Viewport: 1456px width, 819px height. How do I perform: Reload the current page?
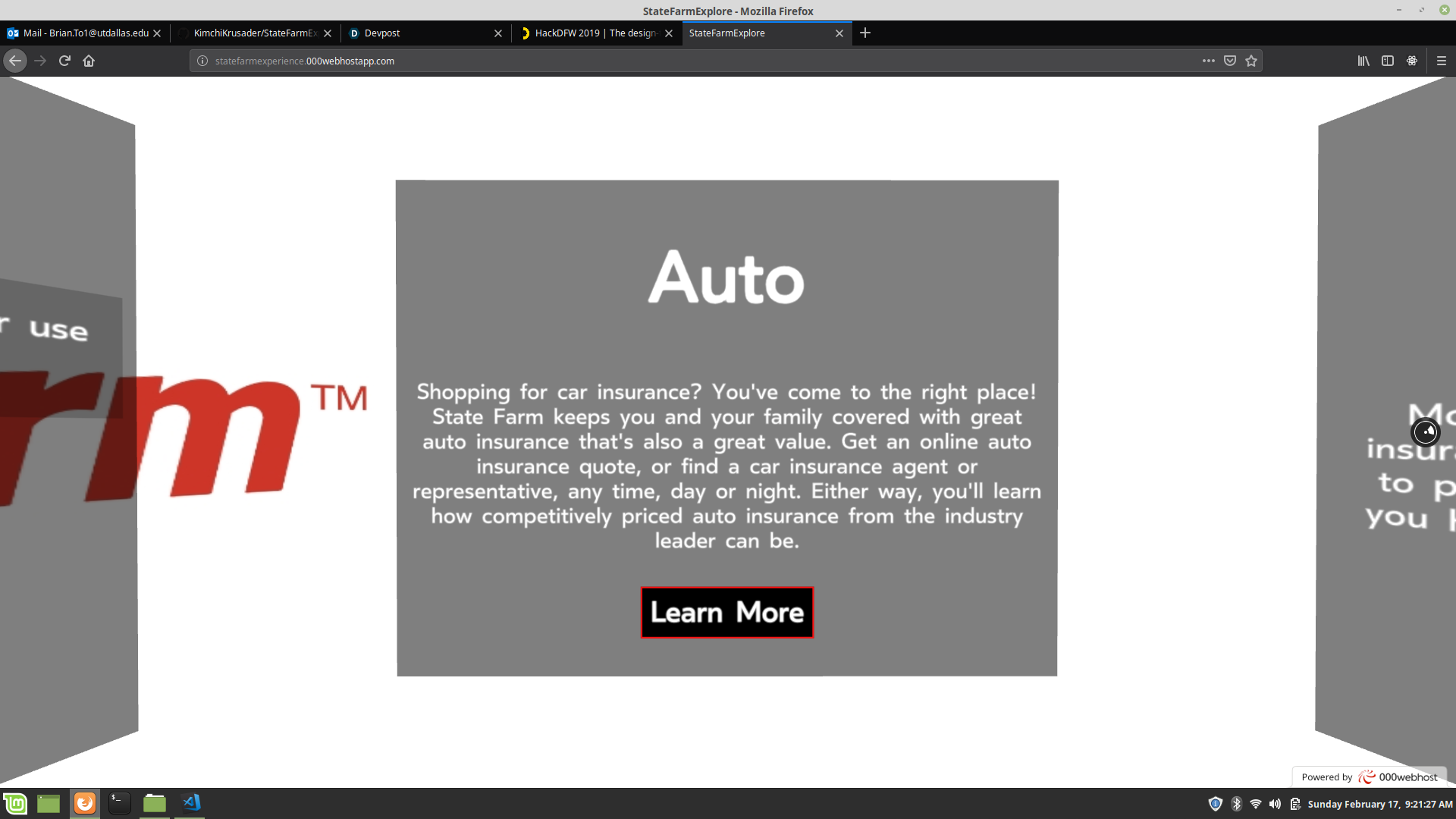(64, 61)
